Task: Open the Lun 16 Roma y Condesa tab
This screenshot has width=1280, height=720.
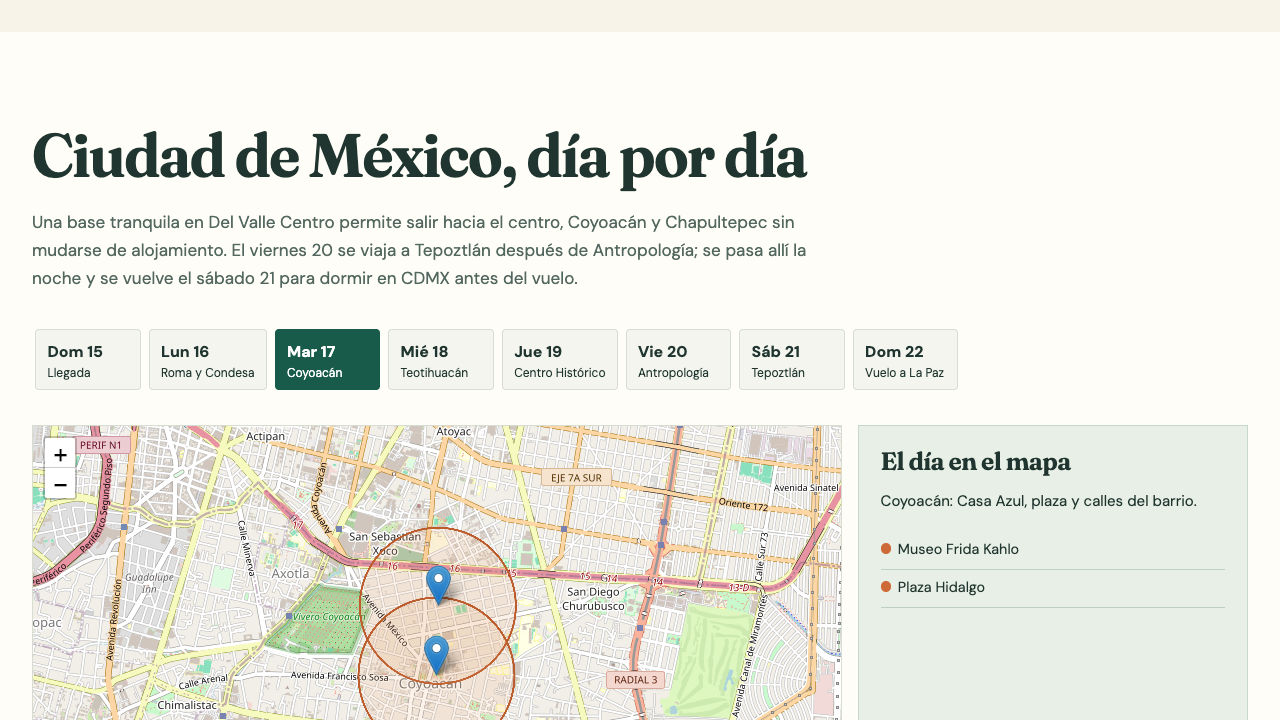Action: pyautogui.click(x=208, y=360)
